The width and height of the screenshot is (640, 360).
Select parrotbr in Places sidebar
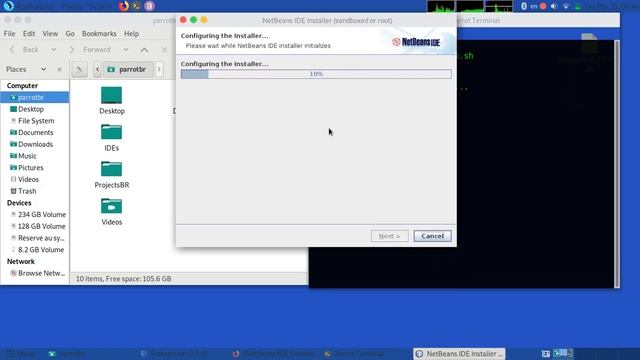click(35, 97)
